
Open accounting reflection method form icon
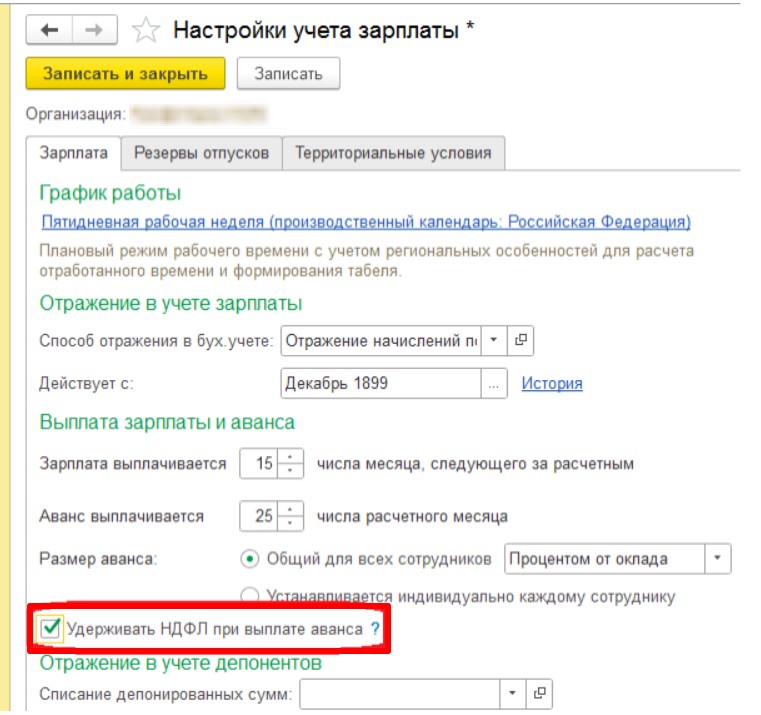pyautogui.click(x=520, y=341)
